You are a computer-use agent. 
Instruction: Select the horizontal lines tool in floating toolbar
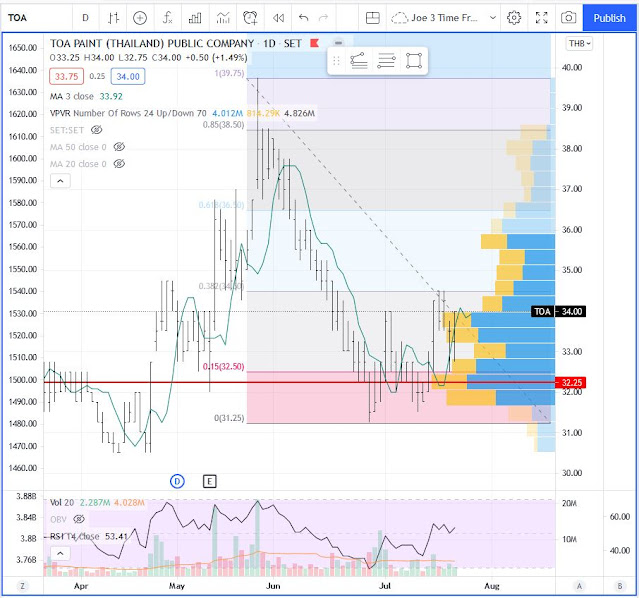click(x=386, y=61)
